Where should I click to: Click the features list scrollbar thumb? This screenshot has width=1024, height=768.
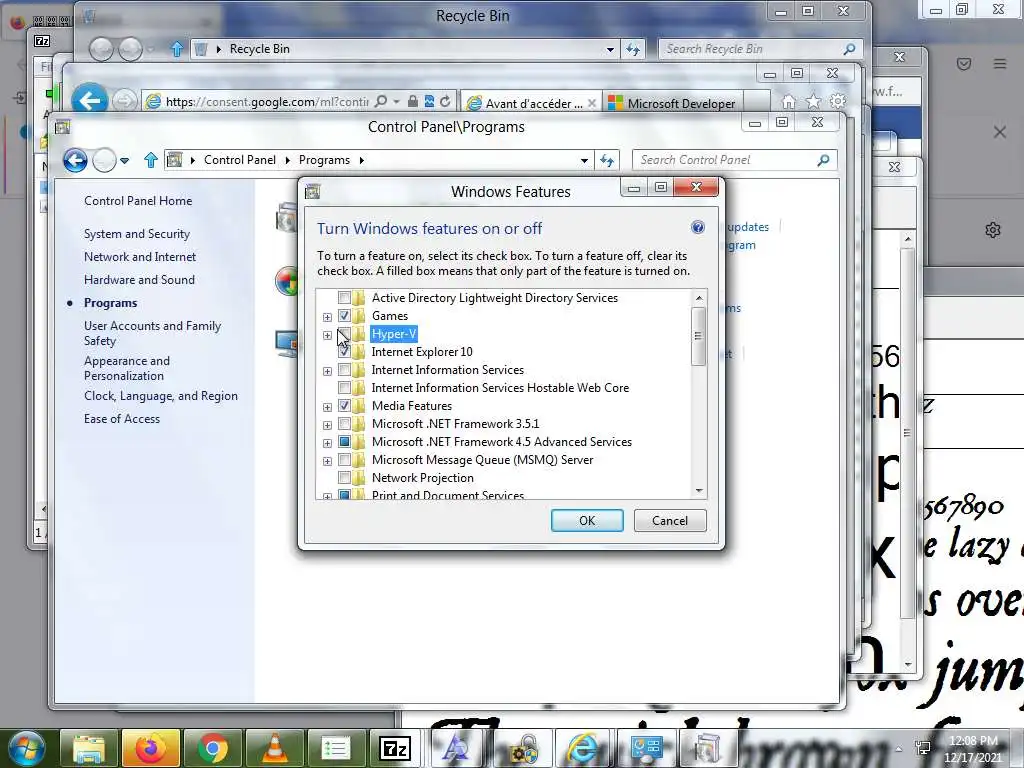[698, 336]
